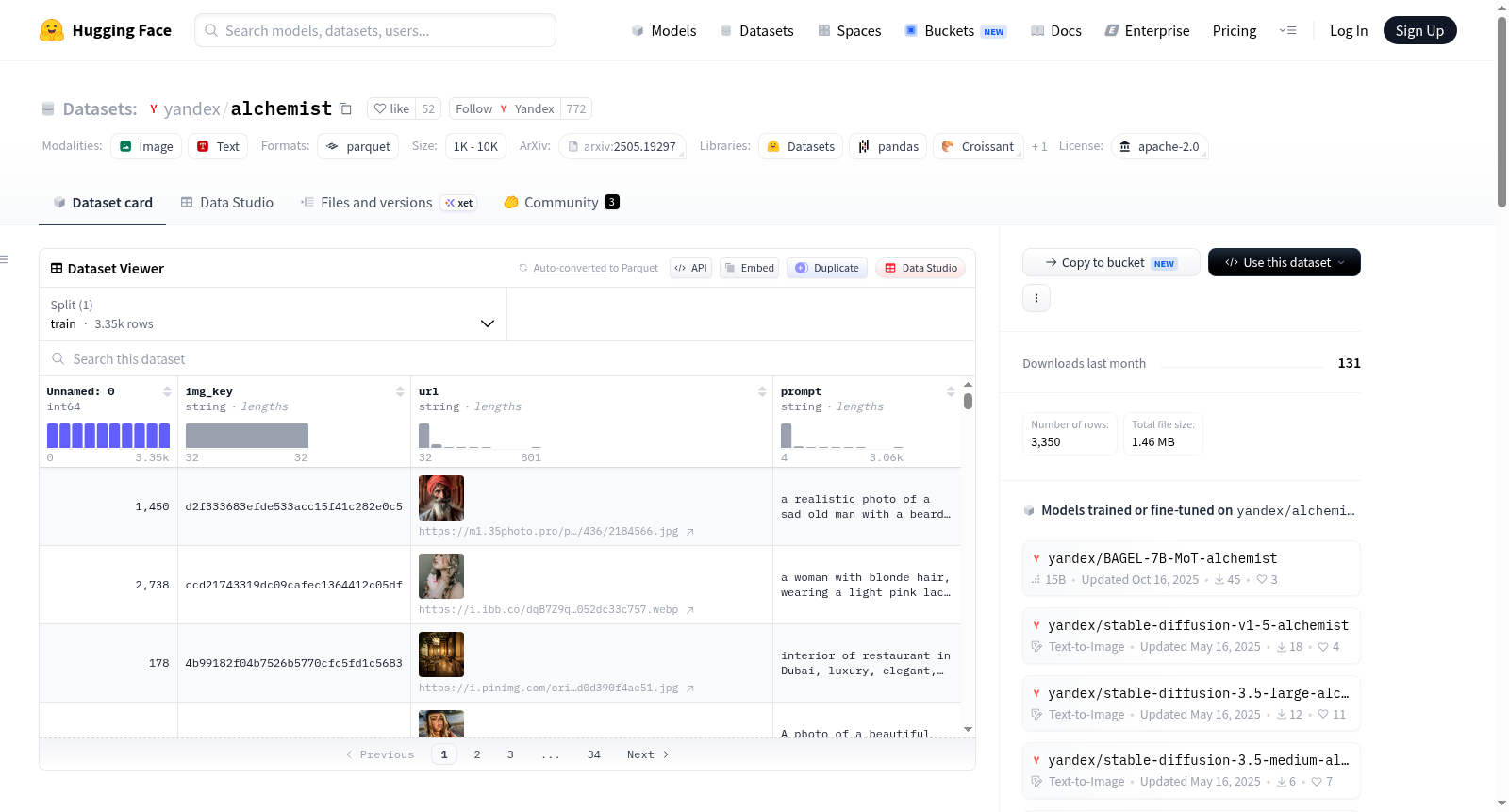Screen dimensions: 1509x812
Task: Open external link icon for ibb.co URL
Action: click(x=690, y=610)
